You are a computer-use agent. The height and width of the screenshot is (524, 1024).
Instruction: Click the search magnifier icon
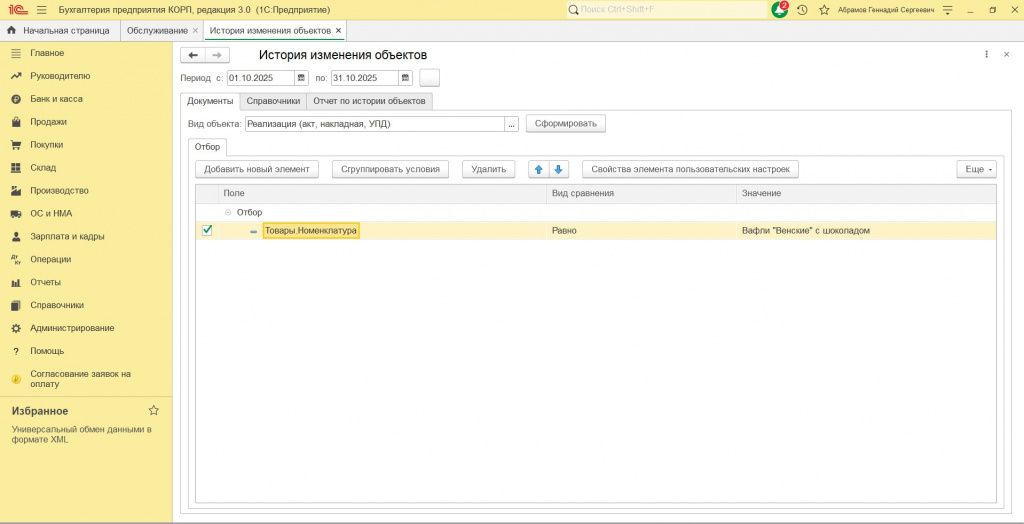click(x=573, y=10)
